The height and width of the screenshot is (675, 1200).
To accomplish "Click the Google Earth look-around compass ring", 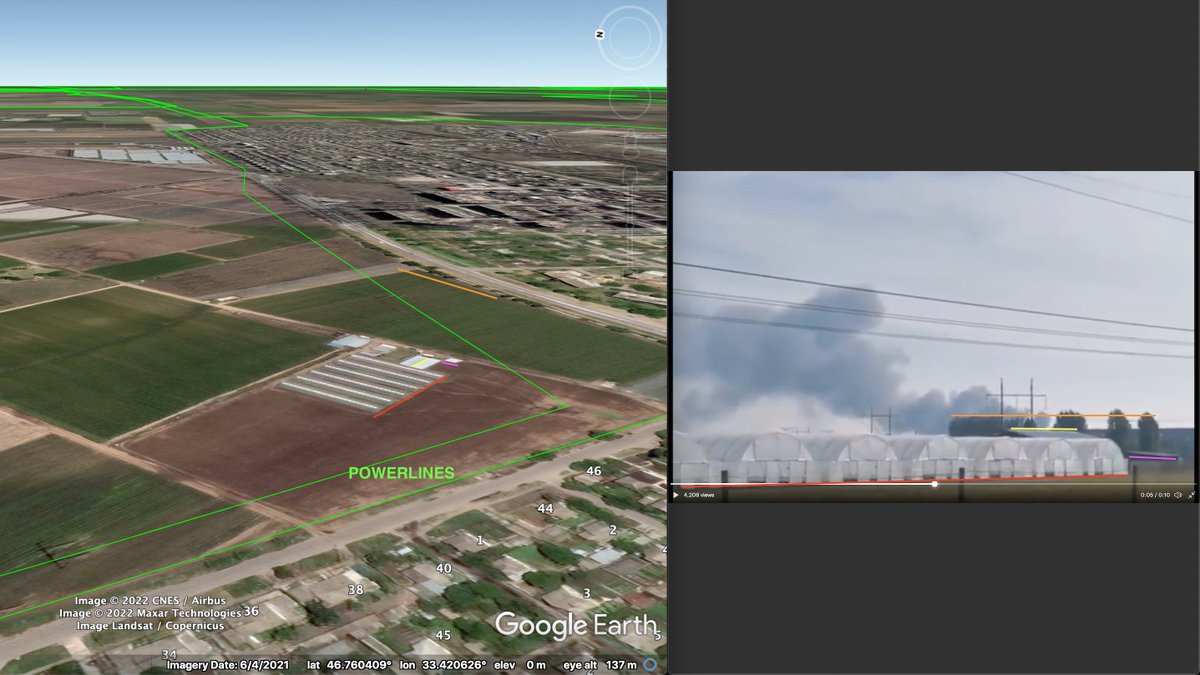I will pyautogui.click(x=631, y=39).
